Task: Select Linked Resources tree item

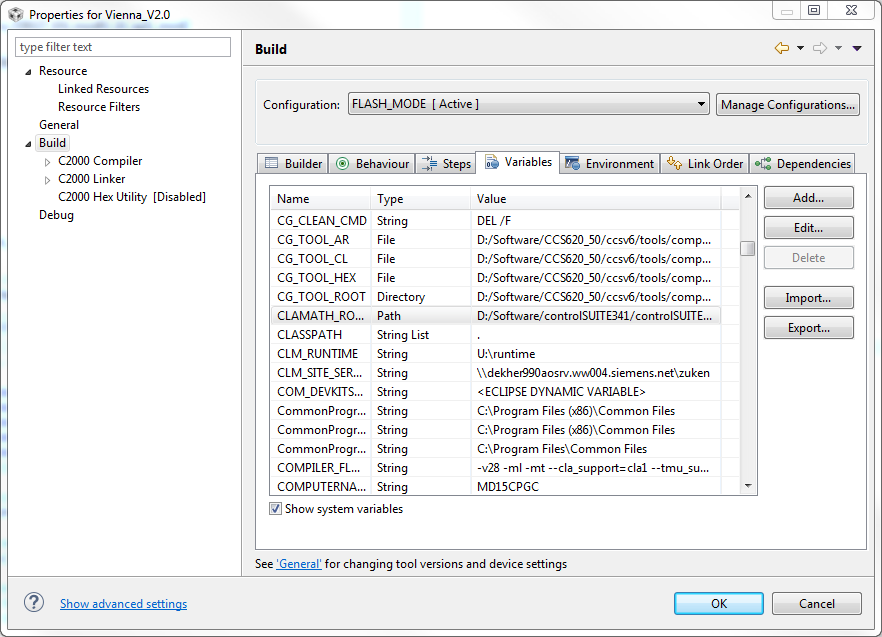Action: (x=104, y=89)
